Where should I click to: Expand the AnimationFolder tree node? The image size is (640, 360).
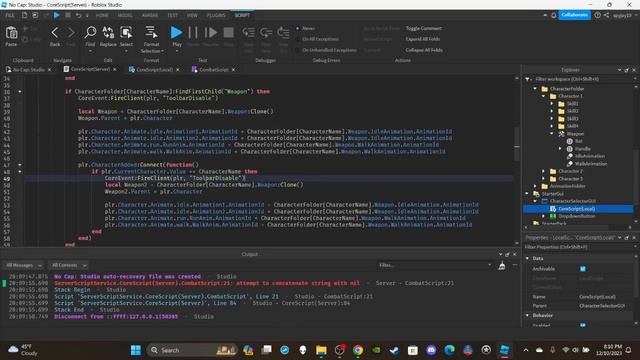coord(535,186)
